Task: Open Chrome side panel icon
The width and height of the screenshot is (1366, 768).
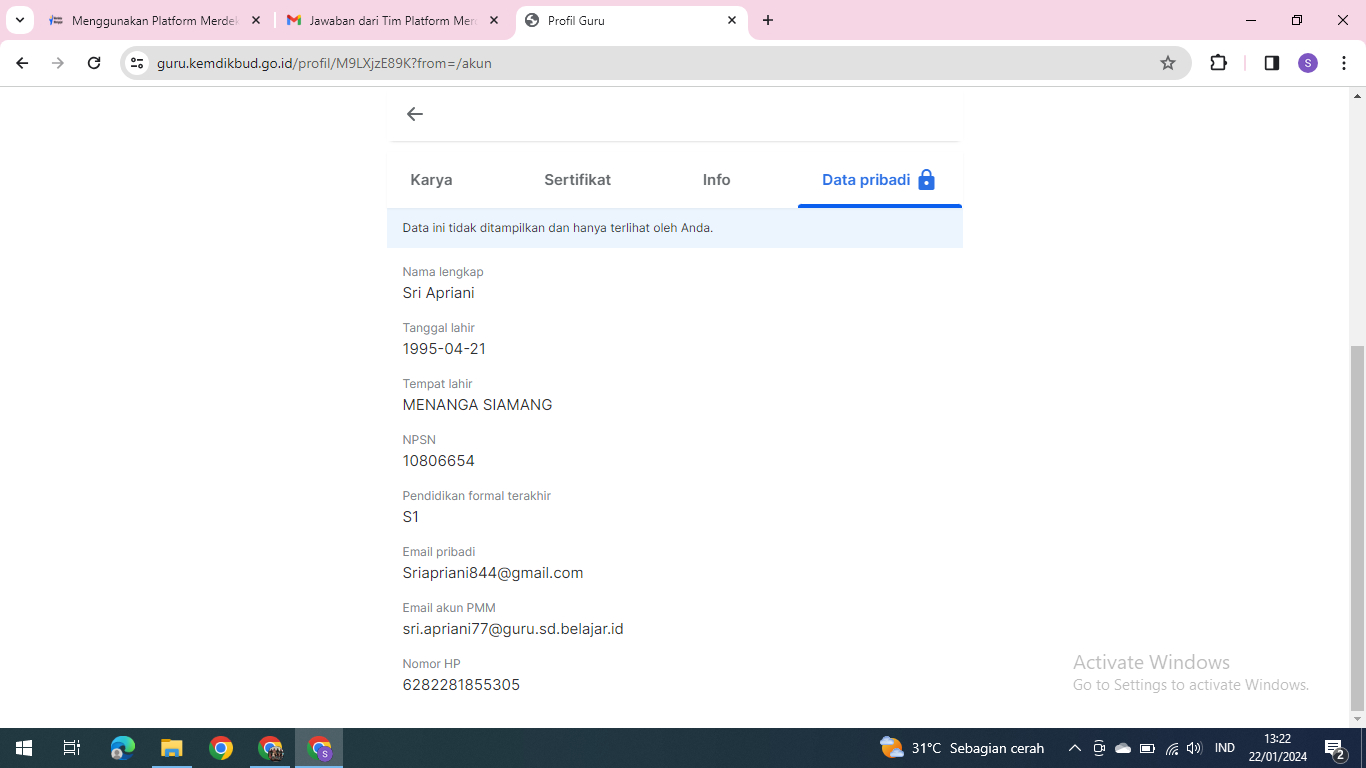Action: click(1271, 63)
